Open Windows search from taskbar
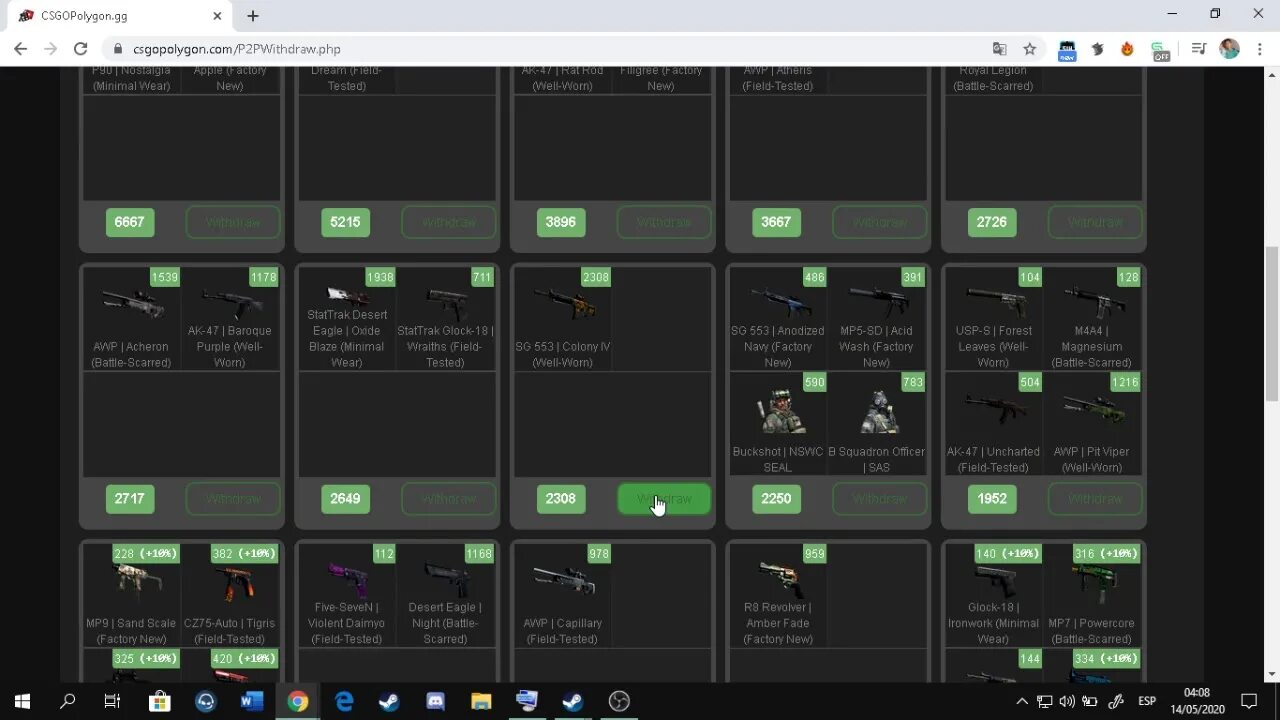Image resolution: width=1280 pixels, height=720 pixels. coord(68,701)
